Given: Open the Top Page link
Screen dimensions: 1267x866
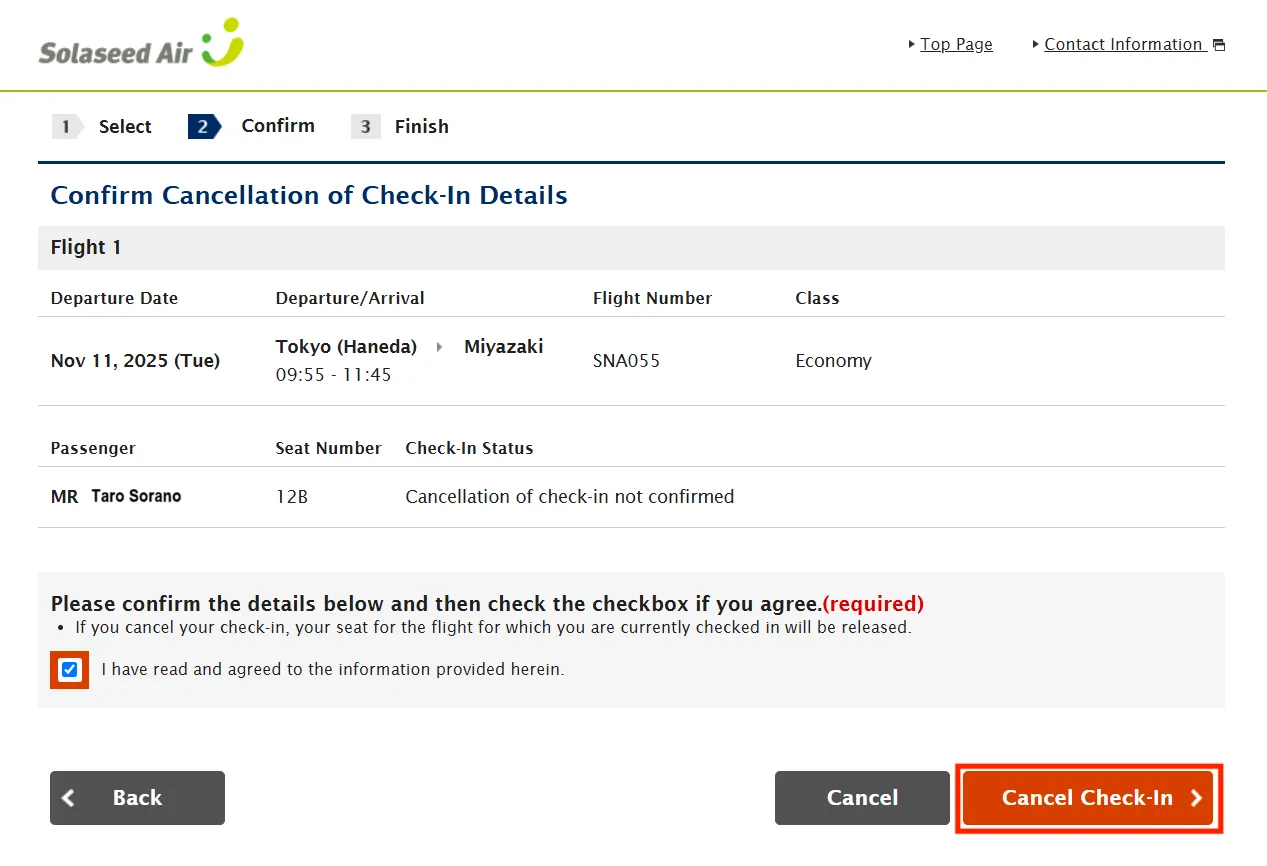Looking at the screenshot, I should 956,44.
